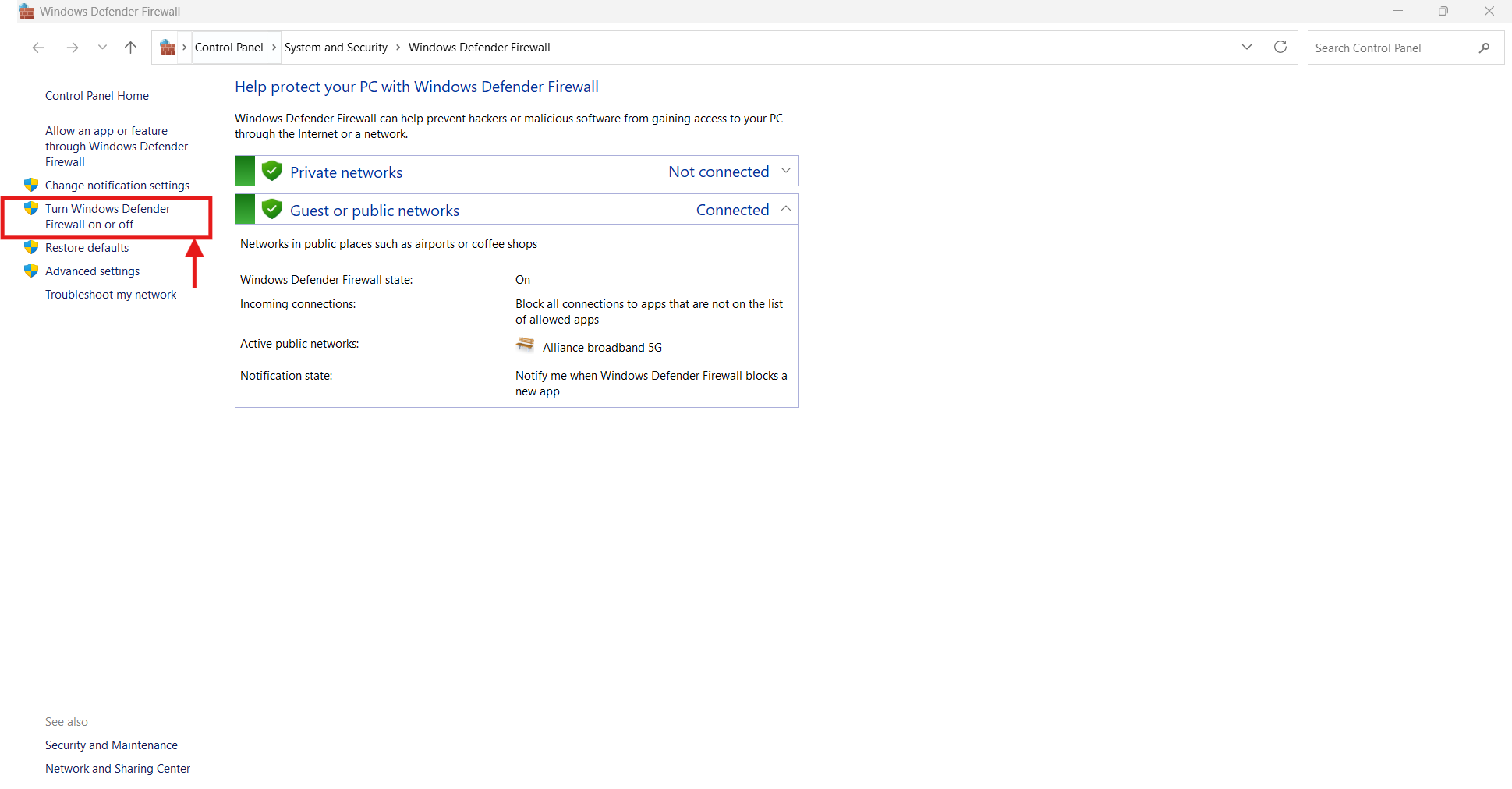Open Advanced settings
The width and height of the screenshot is (1512, 789).
(x=92, y=271)
